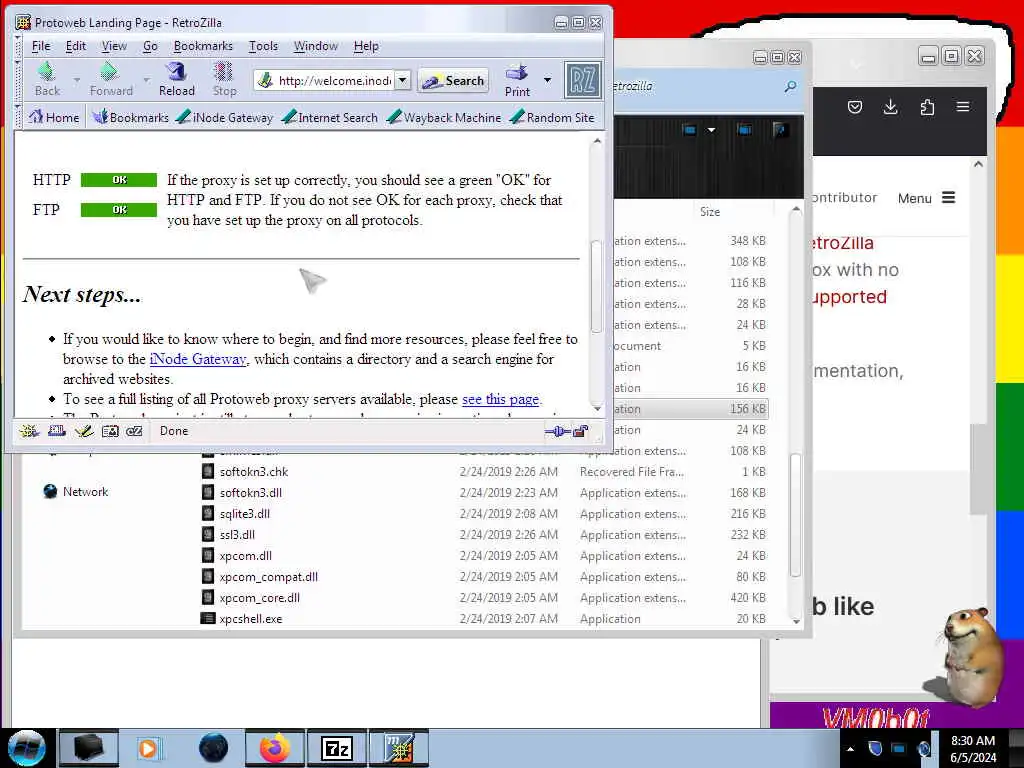Open the Edit menu
Image resolution: width=1024 pixels, height=768 pixels.
[x=76, y=46]
